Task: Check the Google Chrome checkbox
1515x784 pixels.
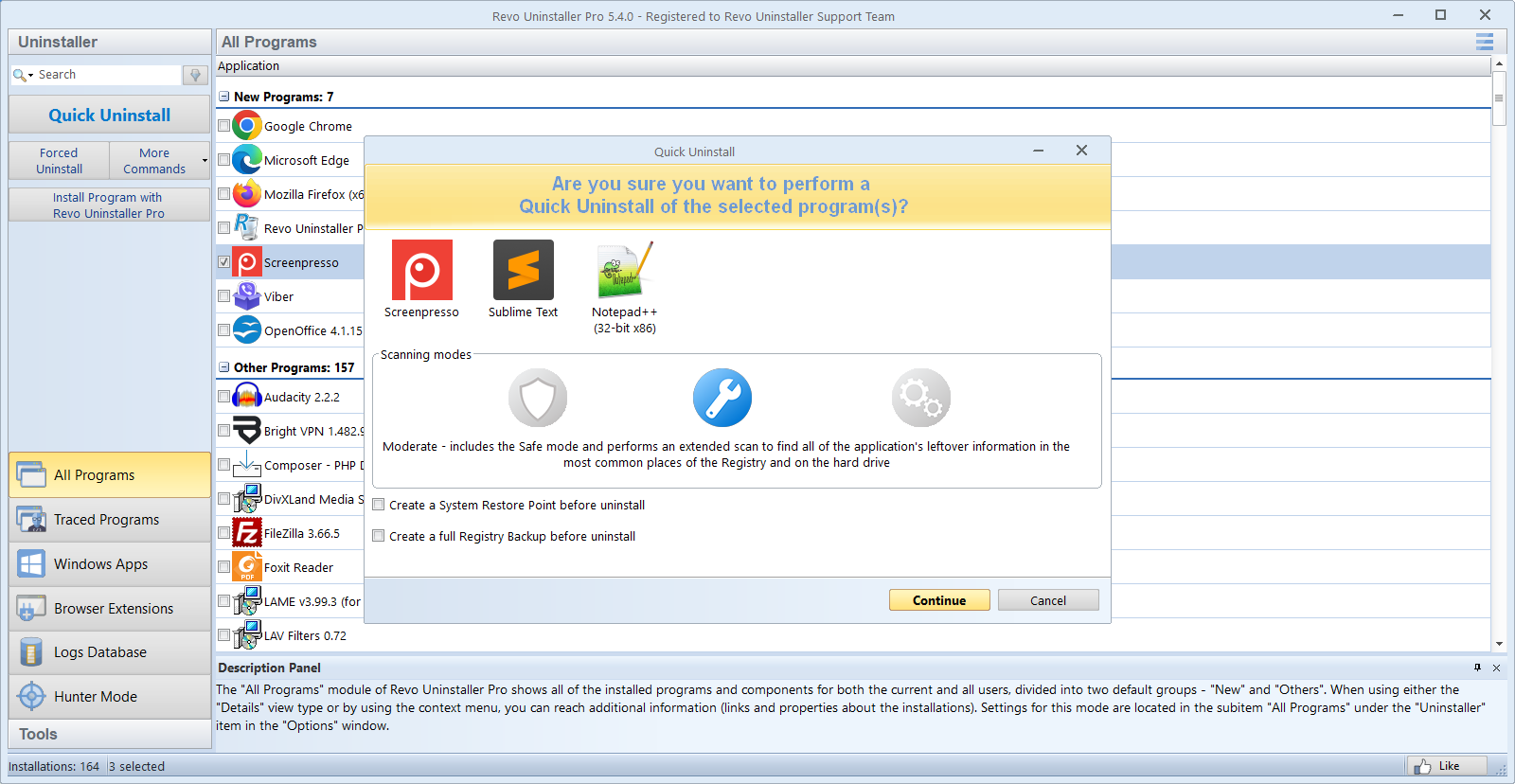Action: click(223, 125)
